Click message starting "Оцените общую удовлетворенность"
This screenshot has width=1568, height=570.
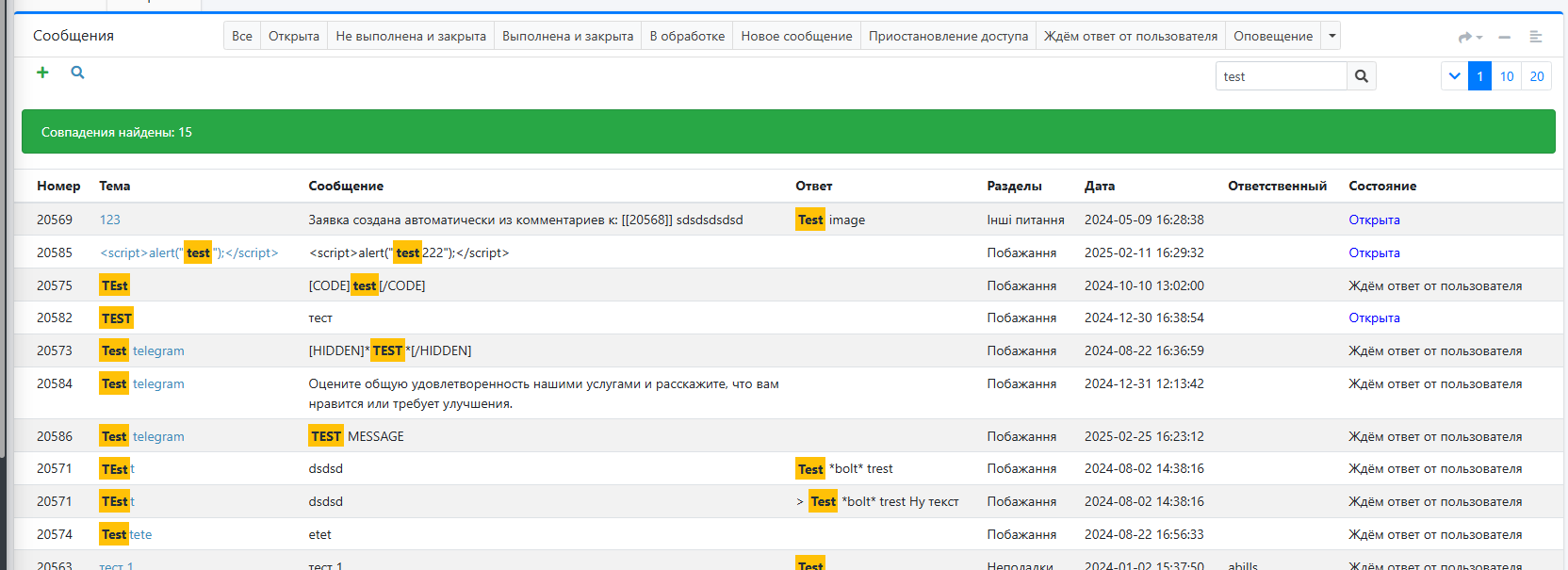pyautogui.click(x=544, y=394)
